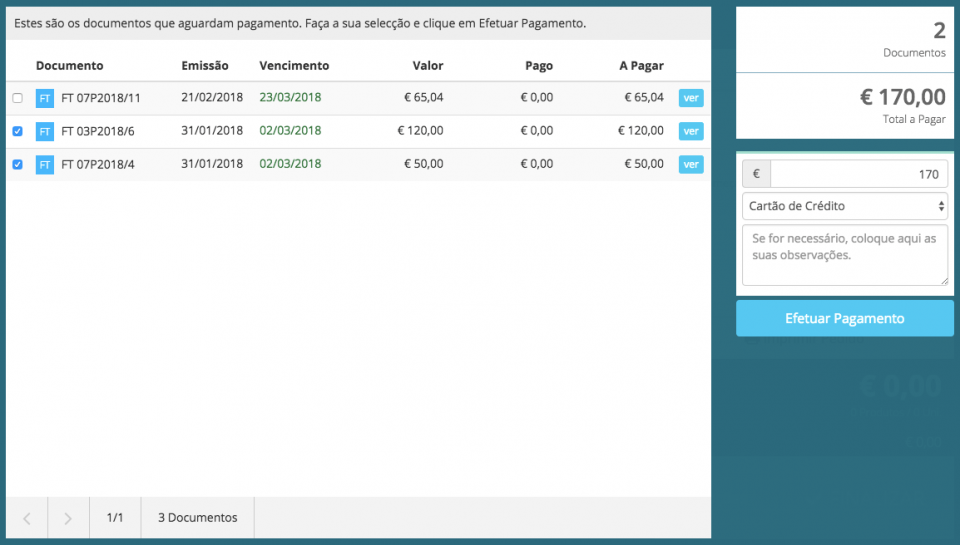This screenshot has height=545, width=960.
Task: Click the A Pagar column header
Action: [x=641, y=66]
